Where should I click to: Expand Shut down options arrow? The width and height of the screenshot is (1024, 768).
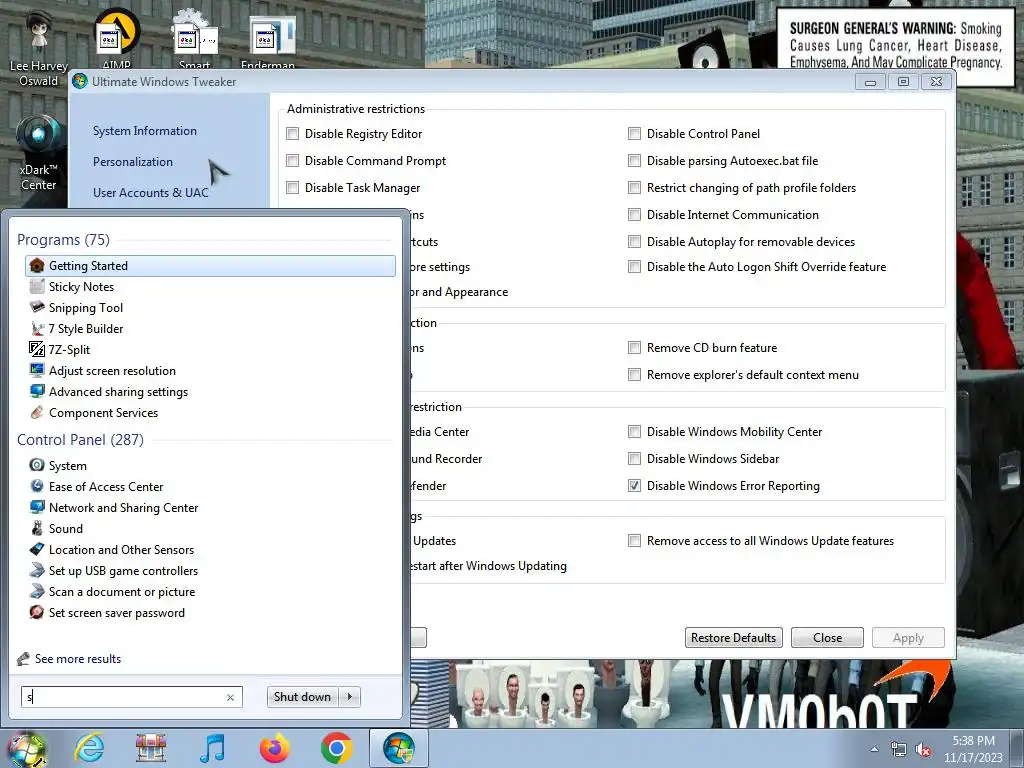click(x=350, y=697)
